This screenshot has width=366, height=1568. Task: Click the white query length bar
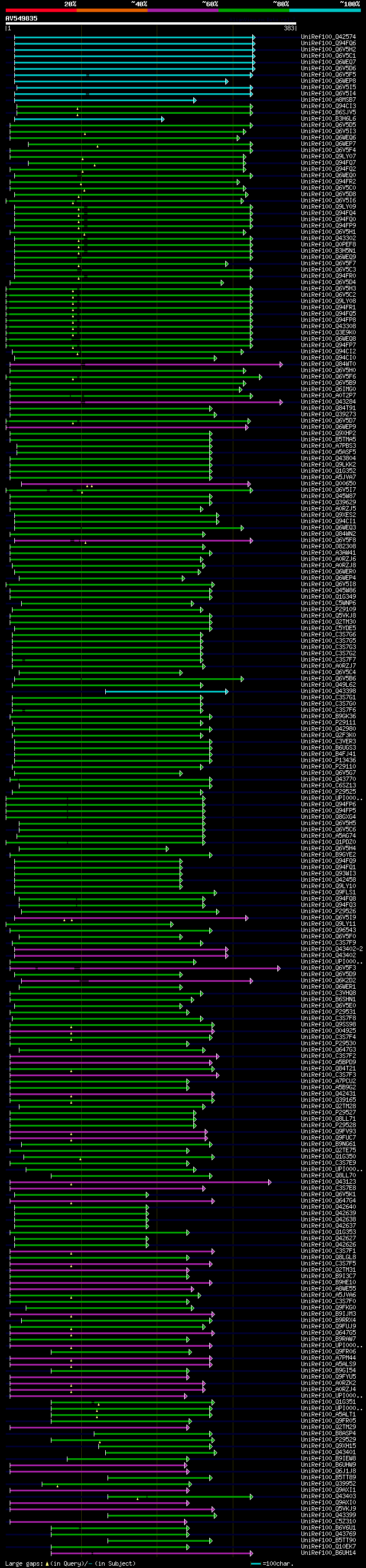pyautogui.click(x=151, y=24)
